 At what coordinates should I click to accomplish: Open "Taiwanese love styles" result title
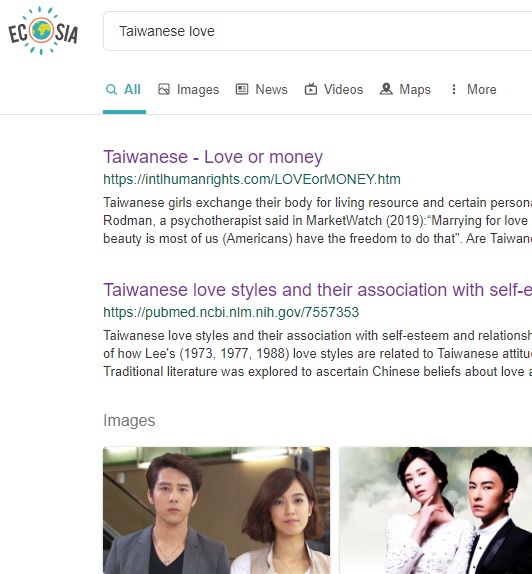(x=317, y=290)
